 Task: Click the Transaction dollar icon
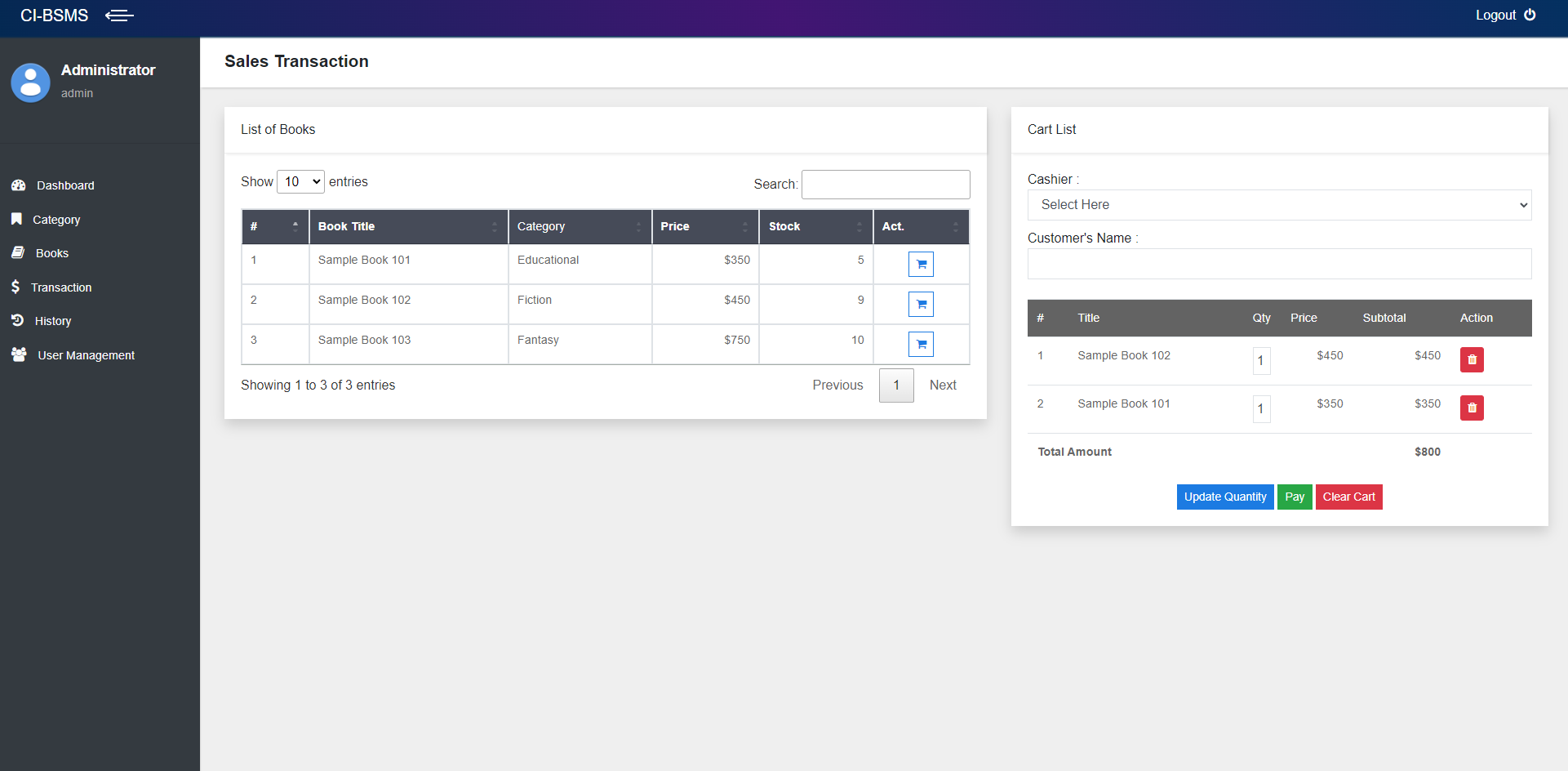pos(16,287)
